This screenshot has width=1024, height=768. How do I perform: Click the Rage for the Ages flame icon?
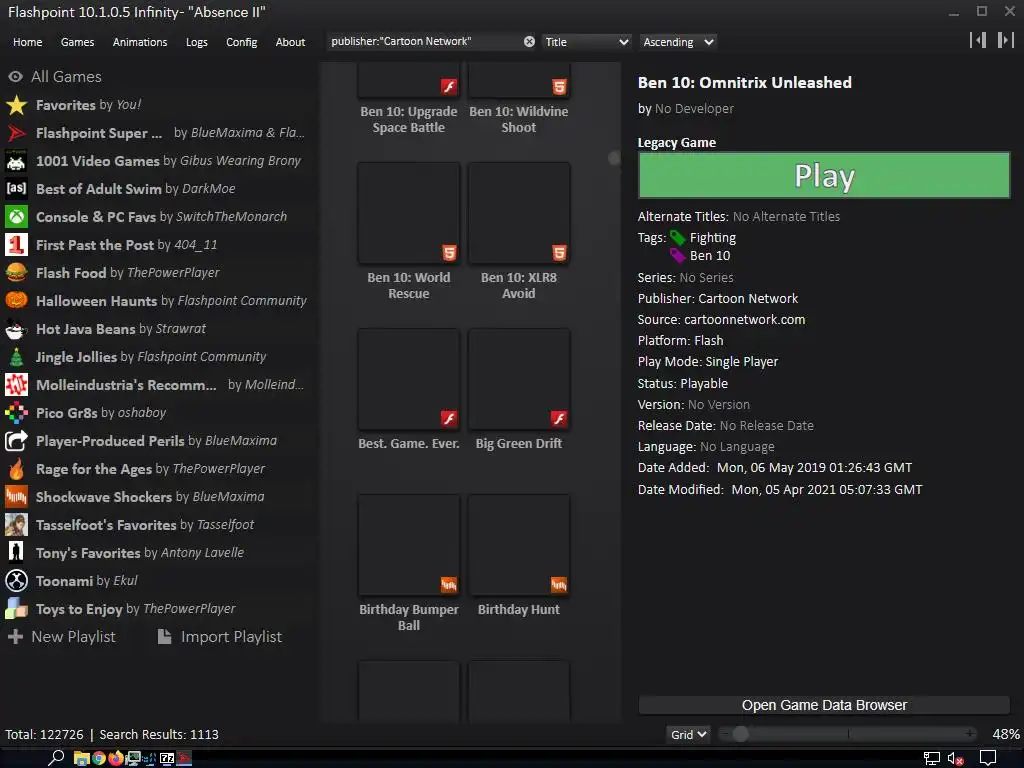16,469
